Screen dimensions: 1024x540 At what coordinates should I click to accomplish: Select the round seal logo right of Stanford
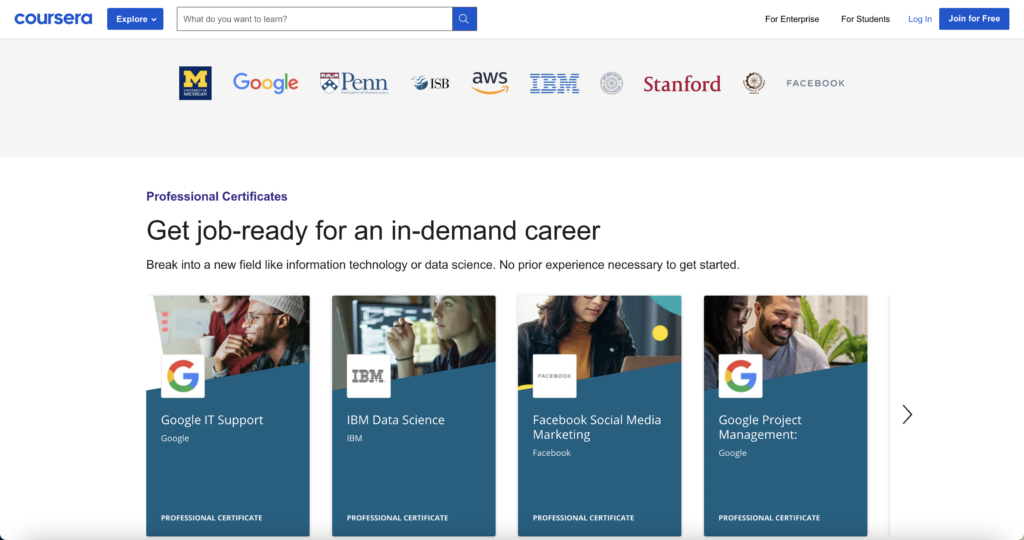coord(754,83)
